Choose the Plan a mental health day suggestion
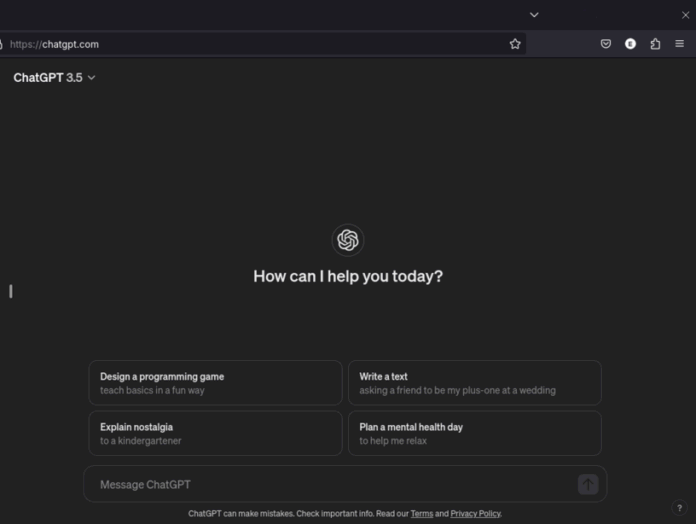Viewport: 696px width, 524px height. click(x=475, y=433)
